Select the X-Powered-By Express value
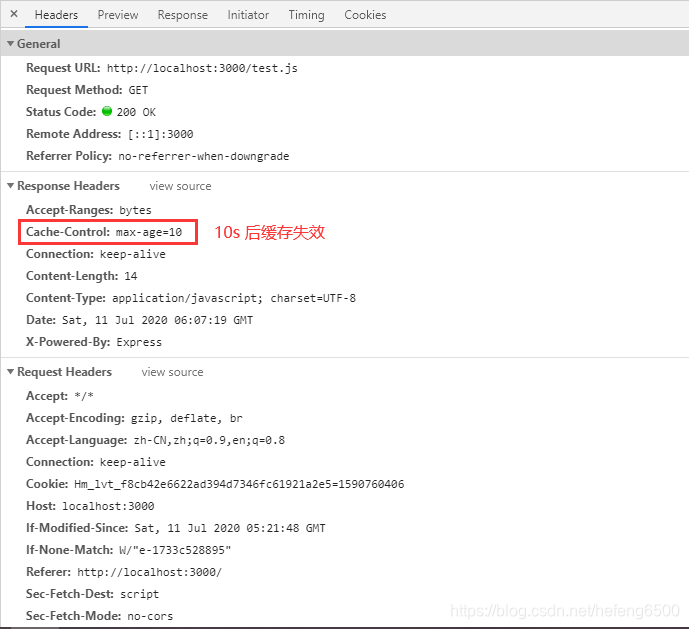This screenshot has height=629, width=689. tap(139, 342)
